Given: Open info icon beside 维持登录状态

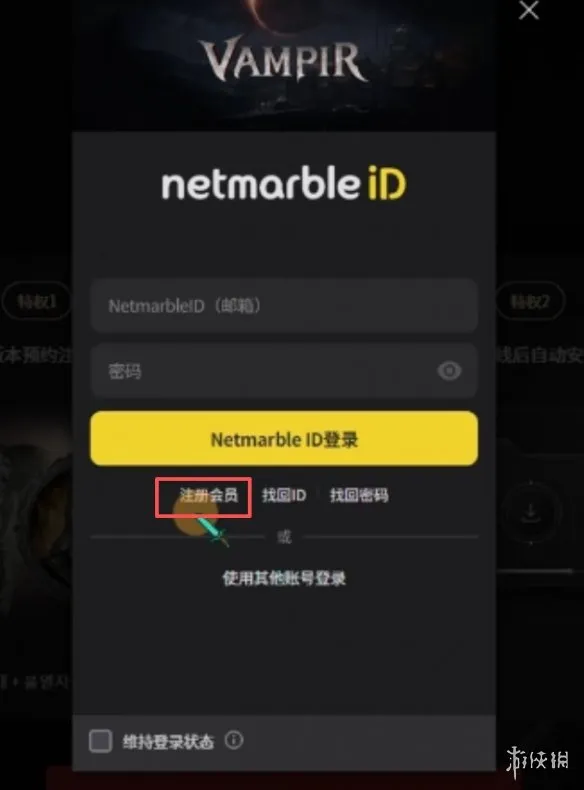Looking at the screenshot, I should (x=234, y=740).
